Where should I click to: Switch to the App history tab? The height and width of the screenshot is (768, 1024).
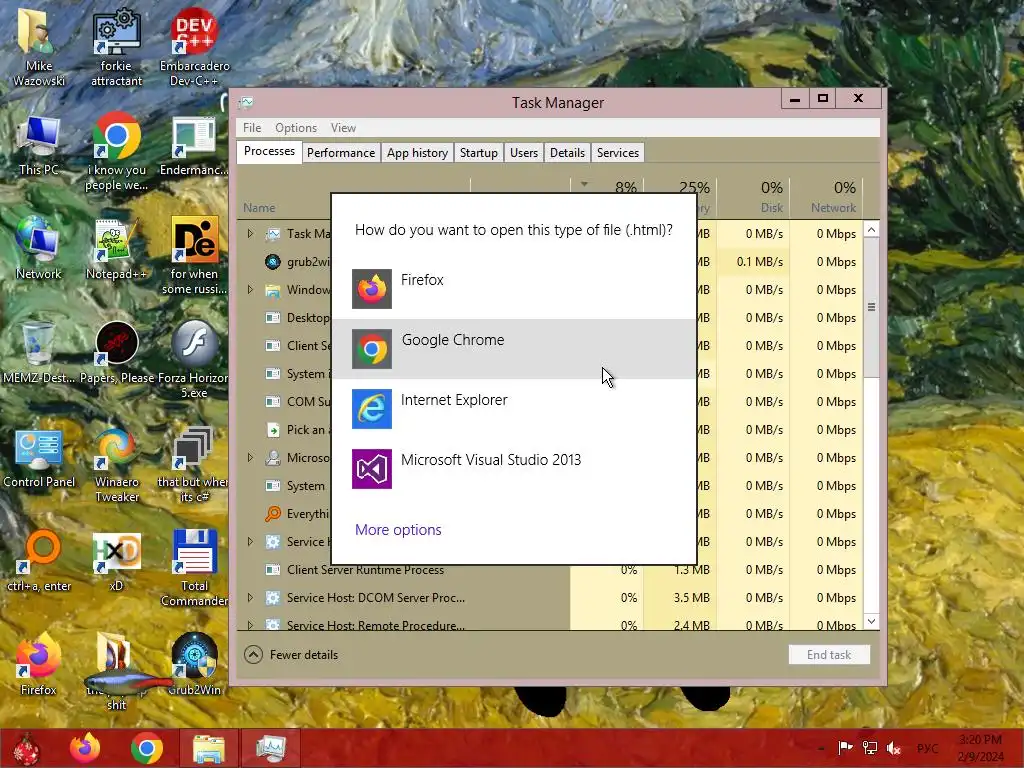[x=417, y=153]
